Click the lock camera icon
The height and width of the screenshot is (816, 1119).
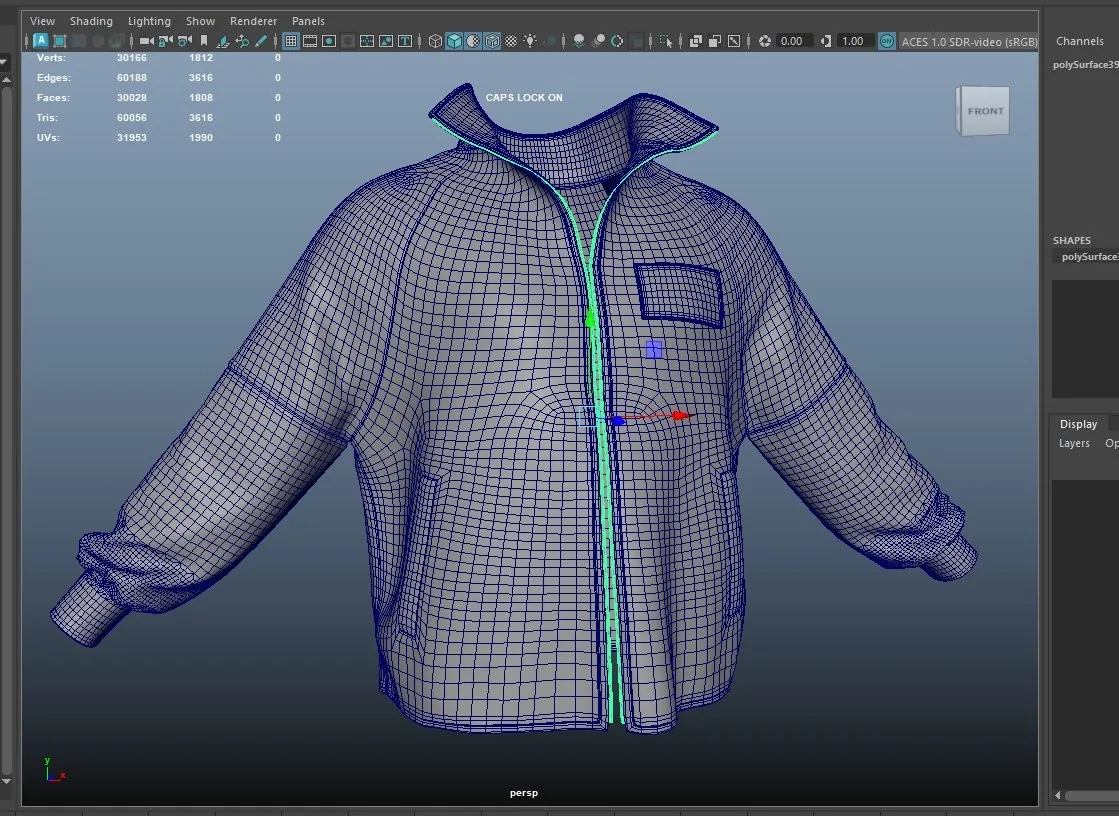pyautogui.click(x=166, y=41)
